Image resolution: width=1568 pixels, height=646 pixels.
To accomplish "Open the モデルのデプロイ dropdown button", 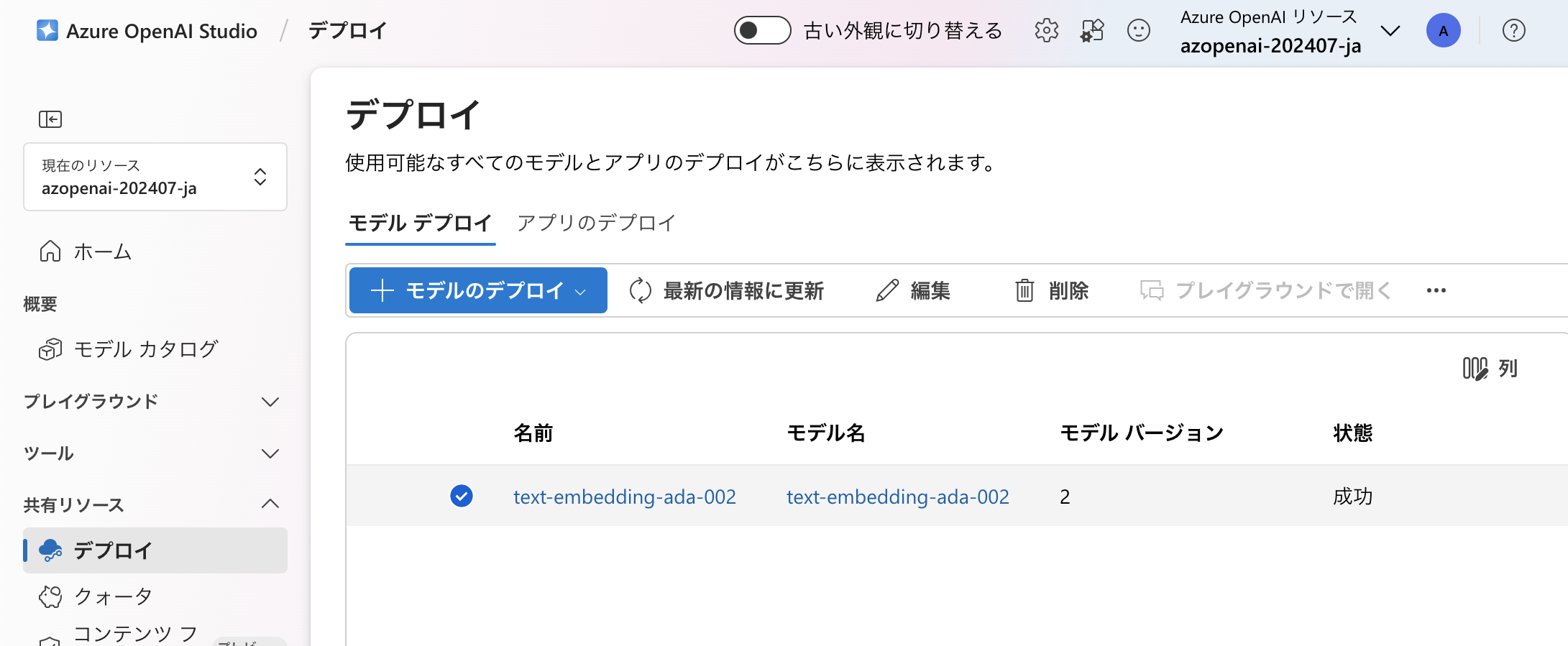I will click(x=478, y=290).
